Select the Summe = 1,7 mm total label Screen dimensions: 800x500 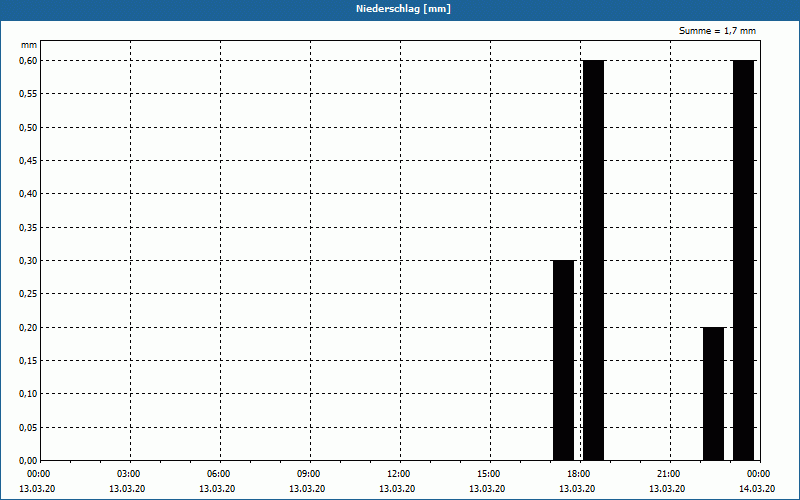[x=717, y=31]
